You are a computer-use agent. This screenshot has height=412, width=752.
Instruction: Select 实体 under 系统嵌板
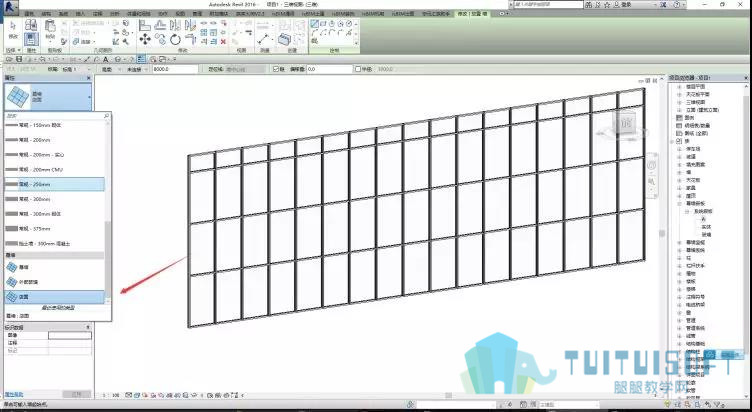pos(705,227)
